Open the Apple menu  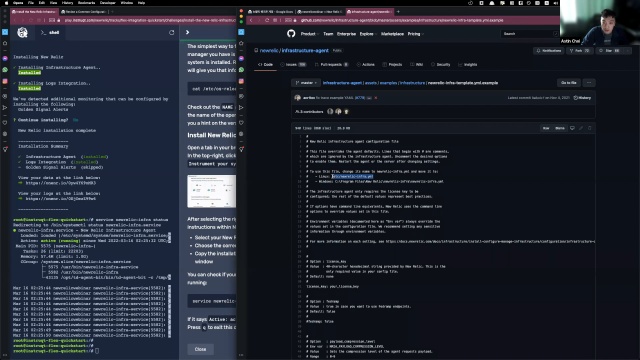coord(6,3)
